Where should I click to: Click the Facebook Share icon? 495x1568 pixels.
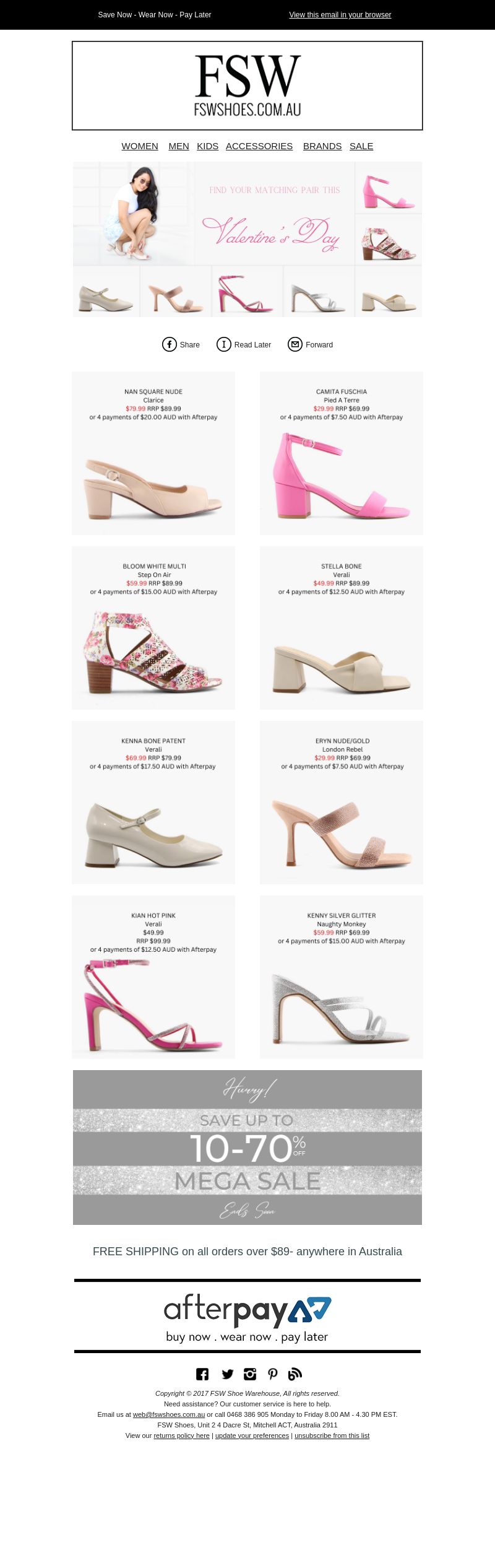(x=170, y=344)
